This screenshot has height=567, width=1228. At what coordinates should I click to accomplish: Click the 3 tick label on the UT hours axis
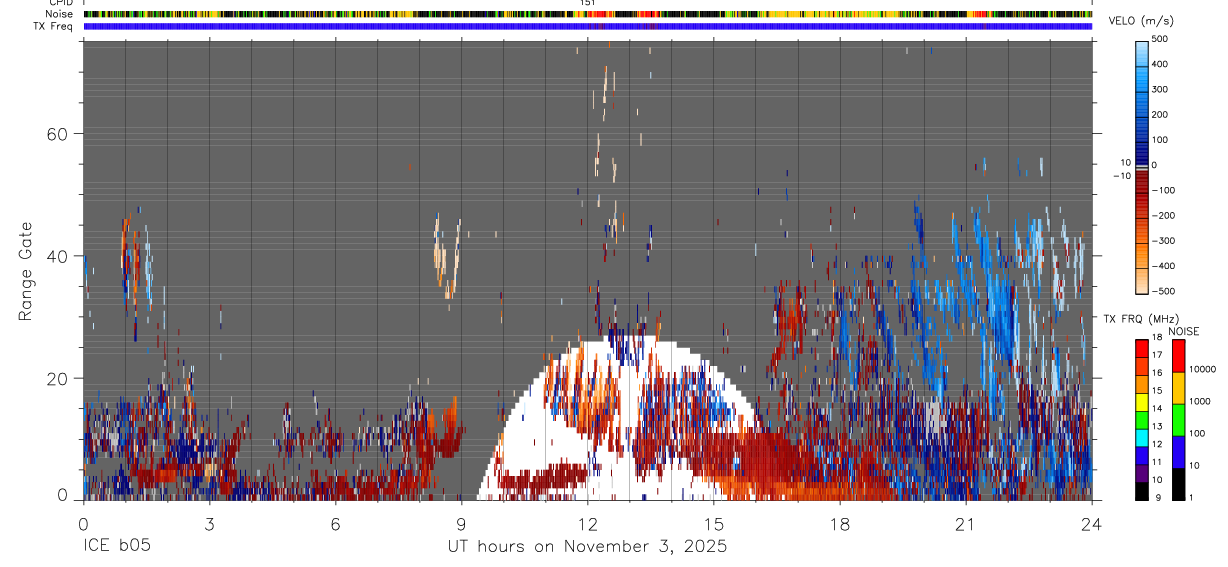click(x=209, y=523)
